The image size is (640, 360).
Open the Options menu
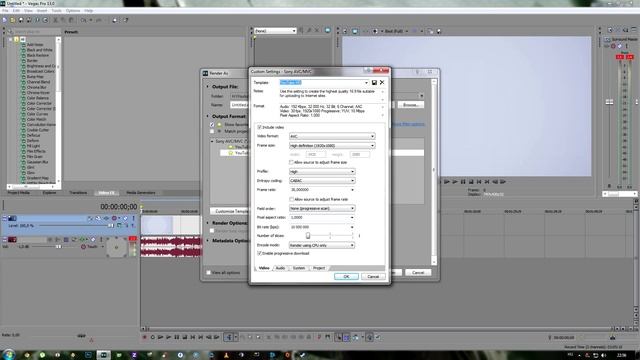73,11
